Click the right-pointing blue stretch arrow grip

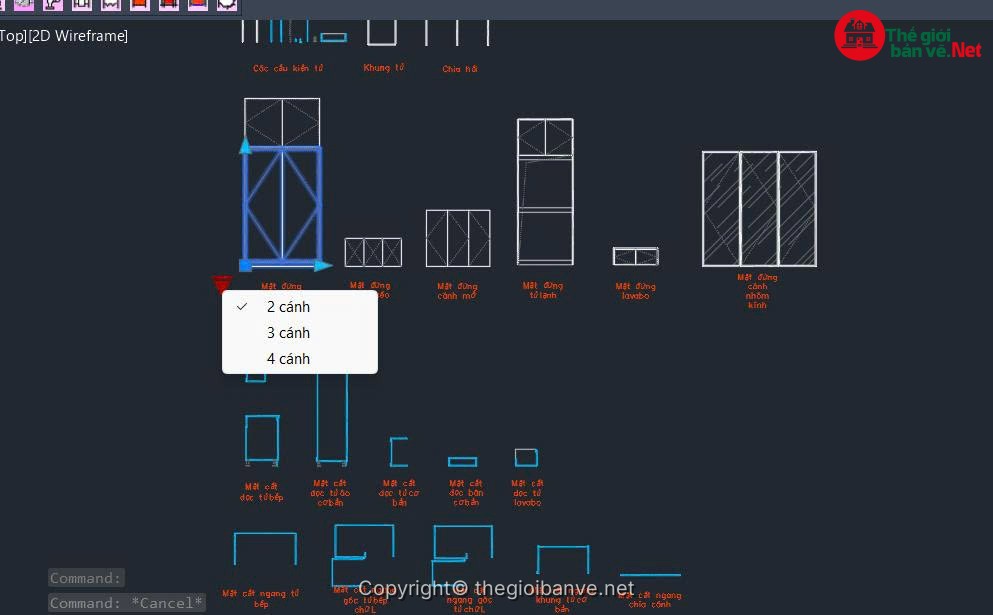click(323, 266)
